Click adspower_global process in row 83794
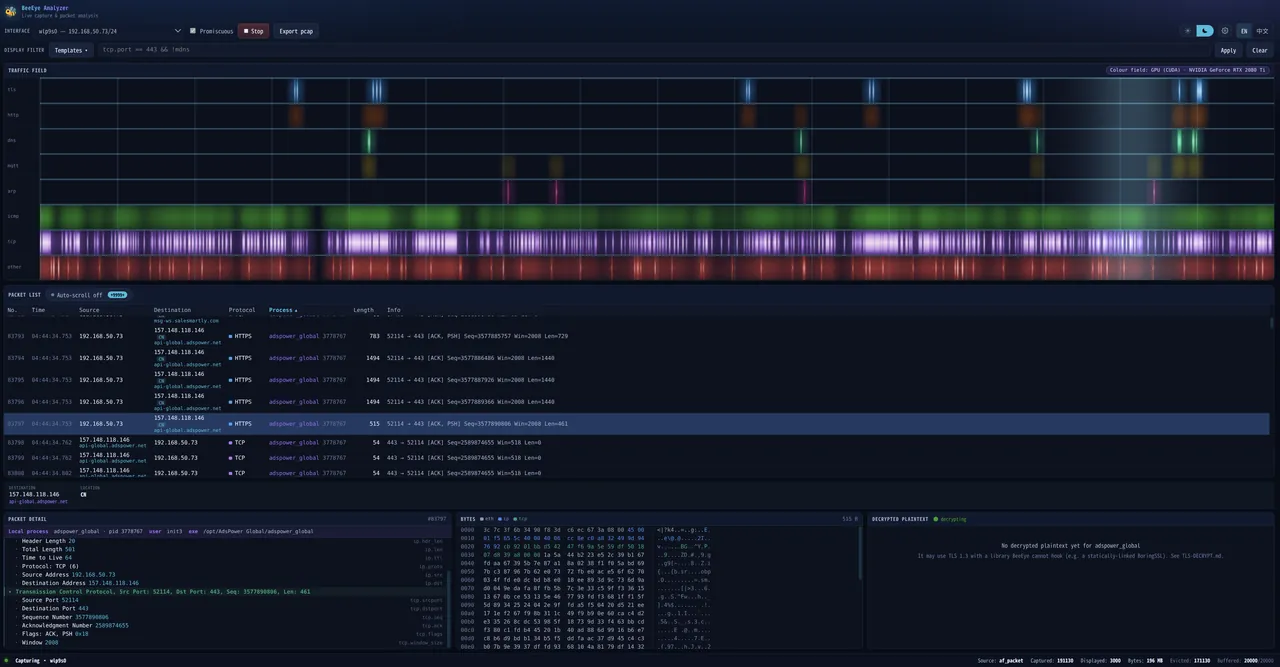Image resolution: width=1280 pixels, height=667 pixels. [293, 358]
